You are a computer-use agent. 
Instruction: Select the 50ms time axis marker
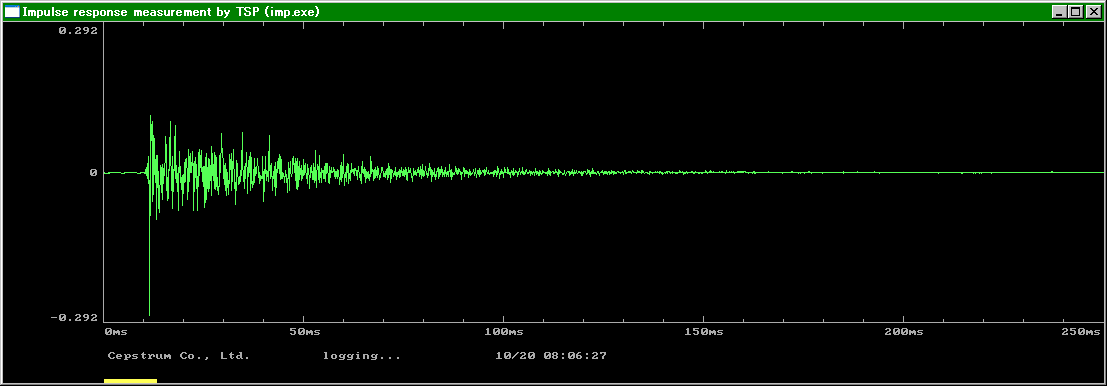pos(306,332)
